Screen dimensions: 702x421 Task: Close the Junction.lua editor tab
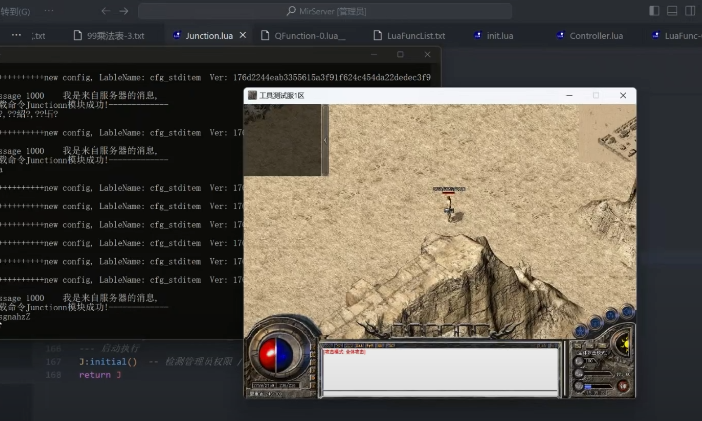tap(242, 35)
